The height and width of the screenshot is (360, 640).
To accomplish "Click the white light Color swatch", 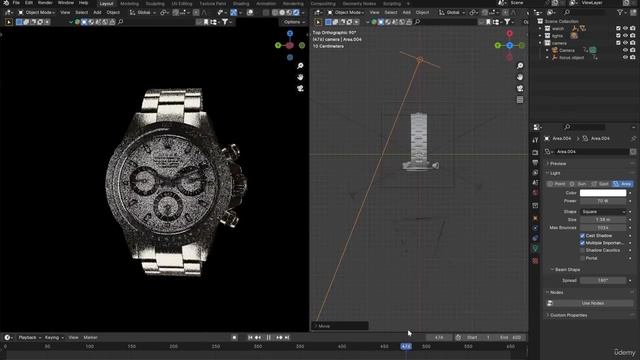I will click(603, 193).
